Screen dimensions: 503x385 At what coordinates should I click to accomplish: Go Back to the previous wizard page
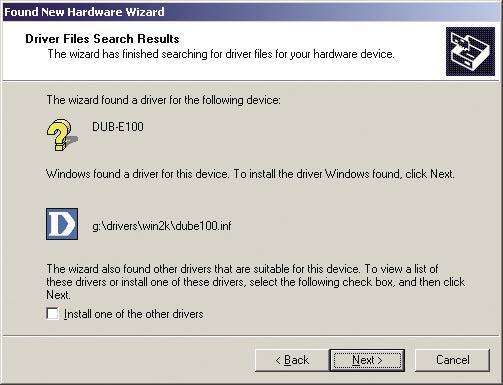(292, 360)
